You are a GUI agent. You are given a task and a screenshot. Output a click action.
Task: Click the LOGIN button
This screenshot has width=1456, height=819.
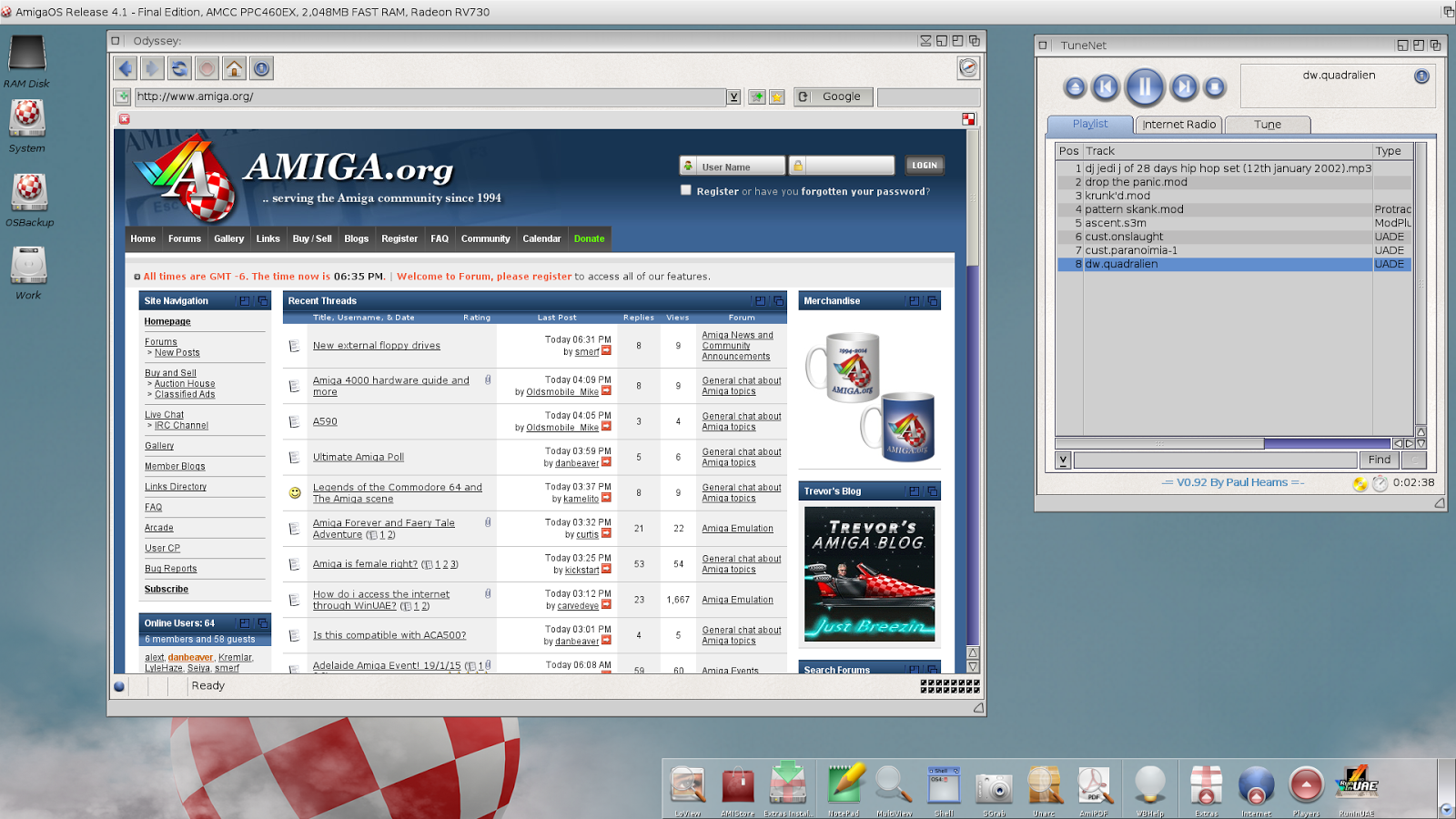point(925,166)
